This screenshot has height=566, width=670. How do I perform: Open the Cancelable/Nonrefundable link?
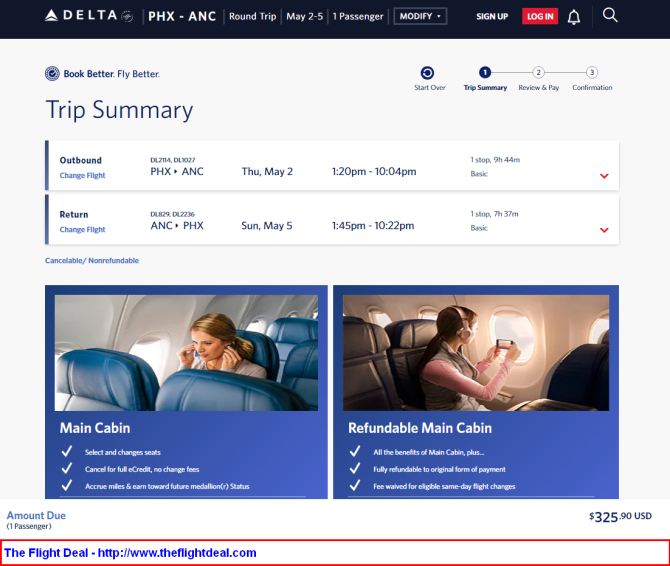click(x=92, y=260)
